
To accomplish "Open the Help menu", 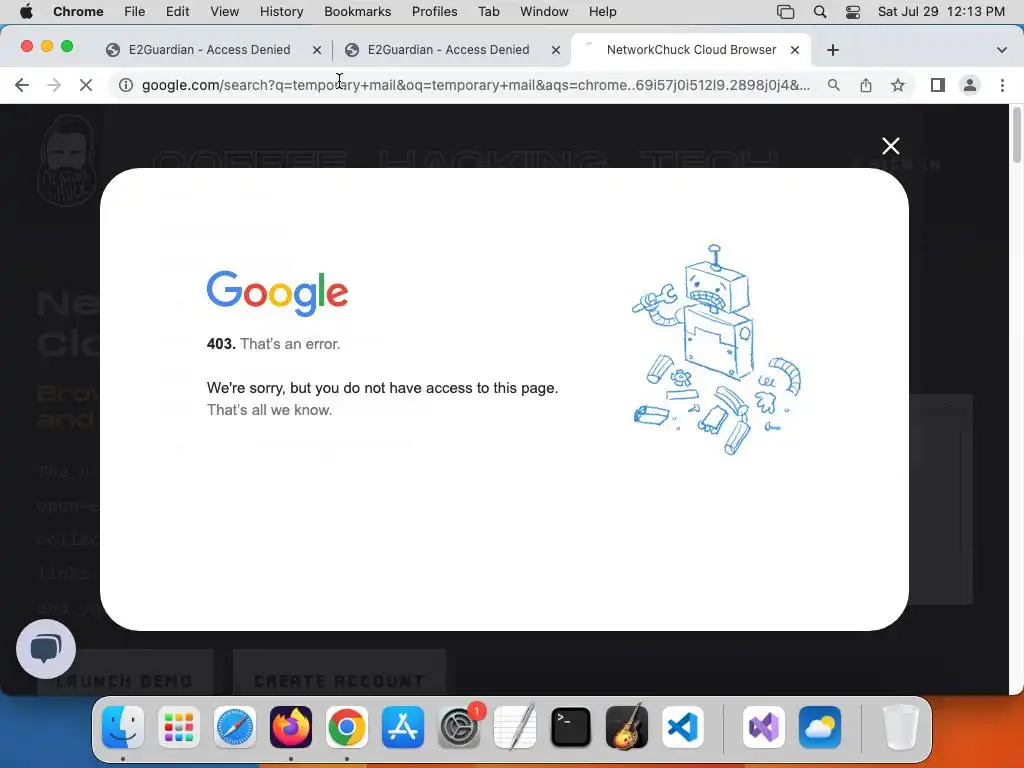I will [602, 12].
